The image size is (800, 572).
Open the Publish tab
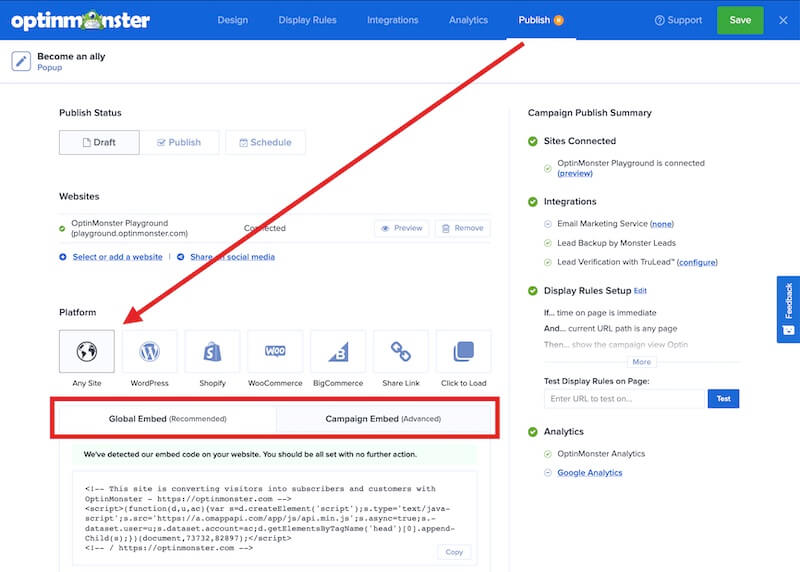(534, 20)
